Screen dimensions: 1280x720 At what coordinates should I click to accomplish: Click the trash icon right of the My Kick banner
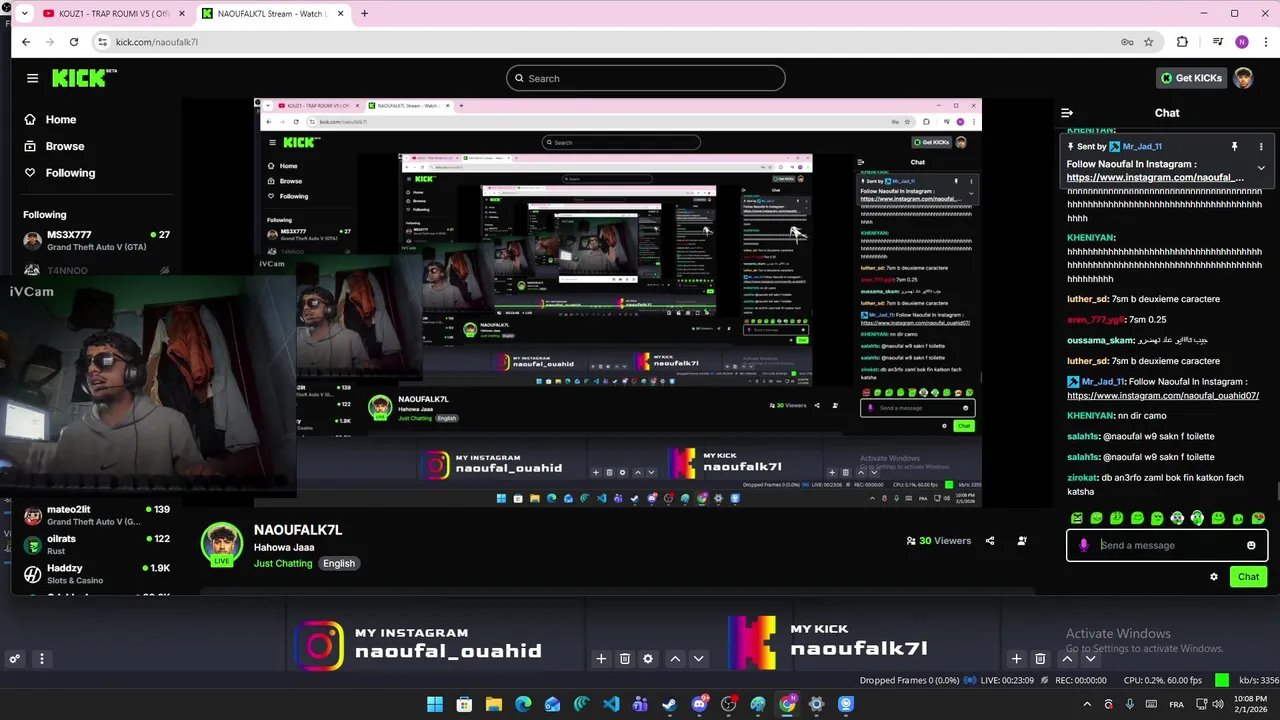tap(1040, 658)
